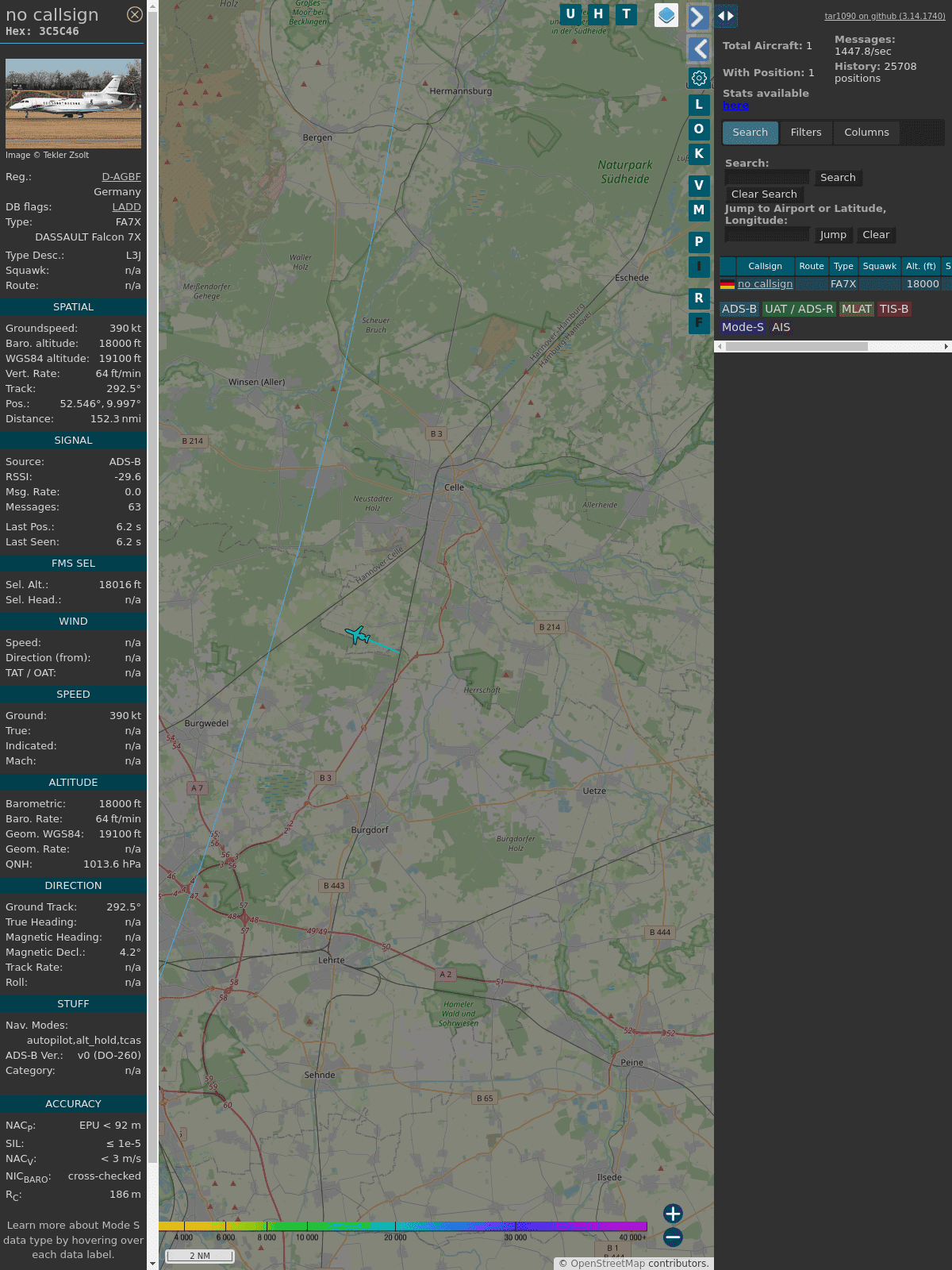Switch to the Search tab
Screen dimensions: 952x1270
pyautogui.click(x=750, y=133)
